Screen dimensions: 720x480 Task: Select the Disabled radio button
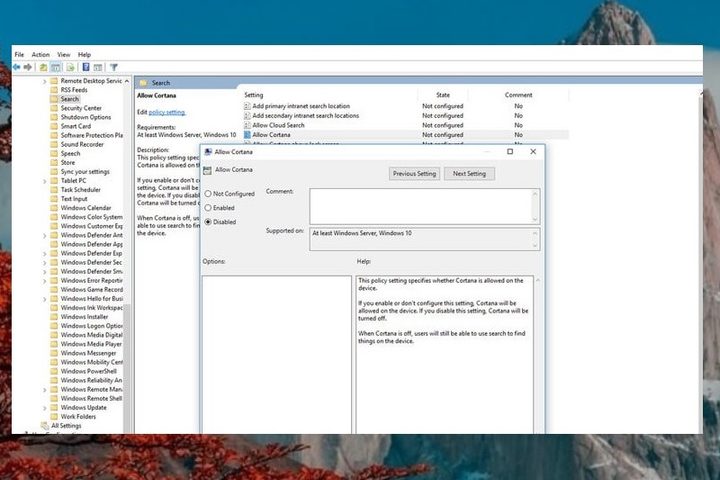[x=208, y=222]
